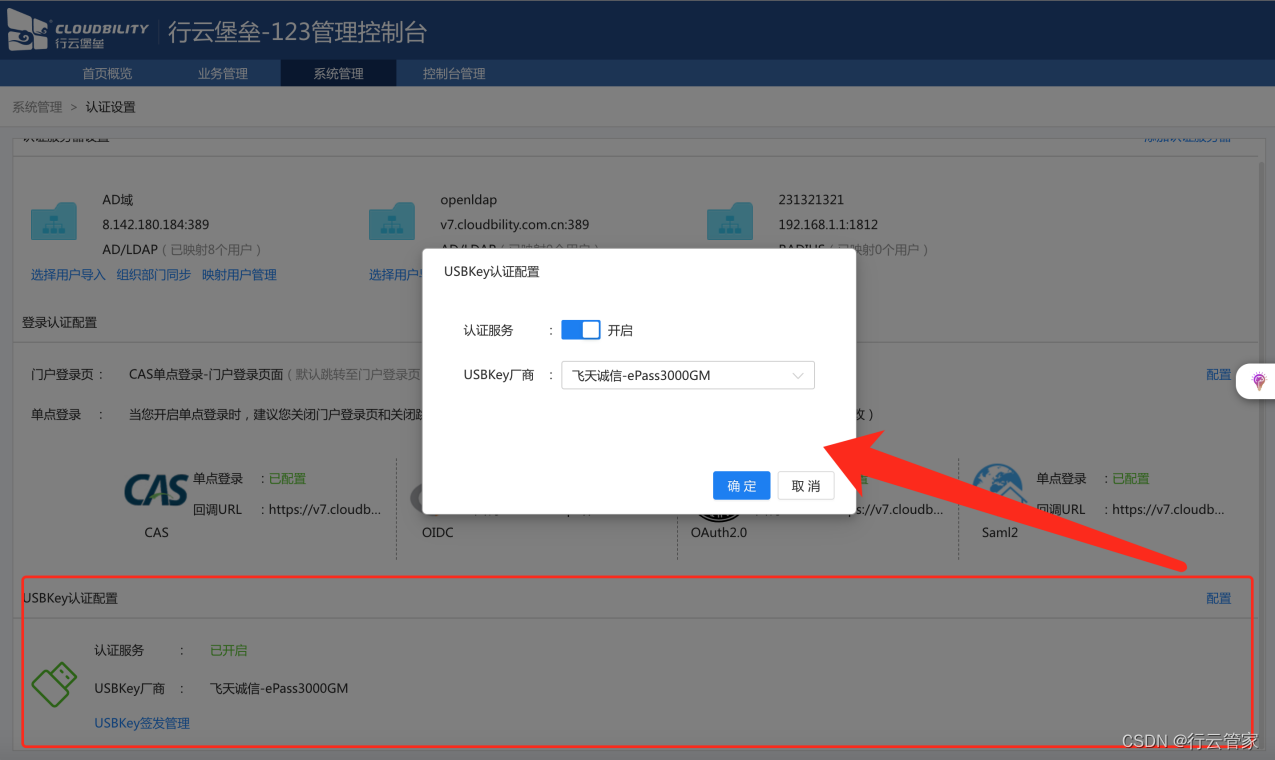This screenshot has width=1275, height=760.
Task: Click 系统管理 in the breadcrumb
Action: [37, 107]
